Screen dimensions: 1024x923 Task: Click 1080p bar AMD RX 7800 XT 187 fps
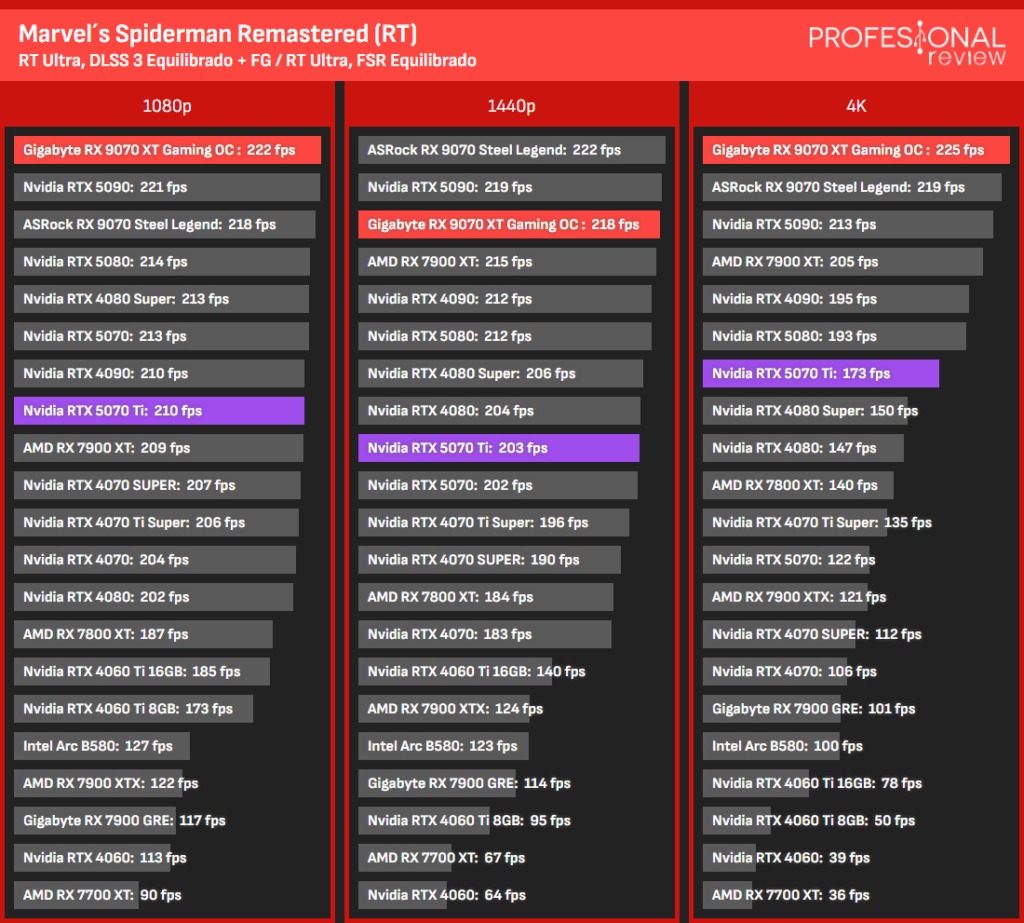[x=143, y=634]
